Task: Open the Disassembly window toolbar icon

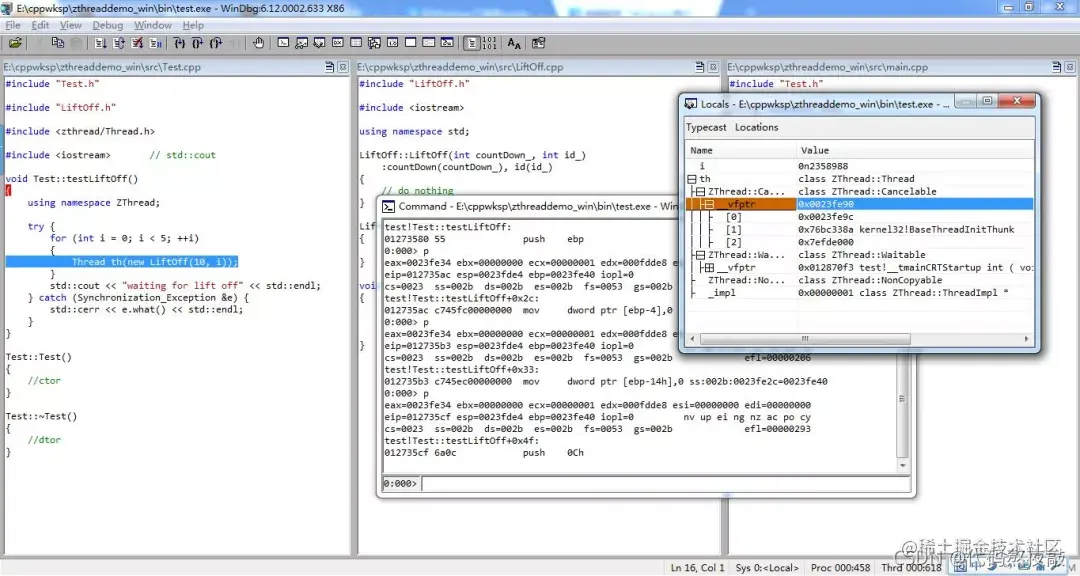Action: pyautogui.click(x=393, y=43)
